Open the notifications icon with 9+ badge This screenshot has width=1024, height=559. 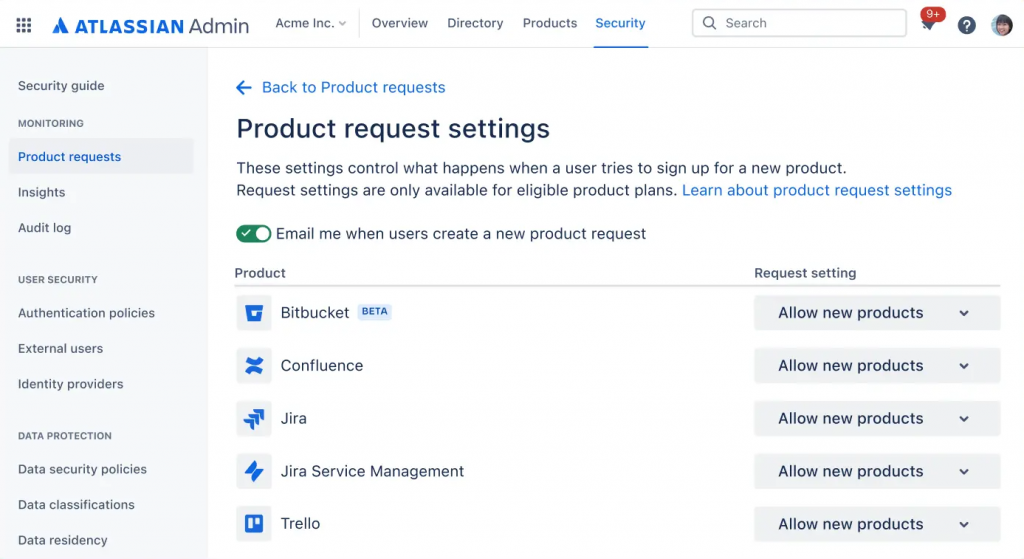(x=929, y=22)
